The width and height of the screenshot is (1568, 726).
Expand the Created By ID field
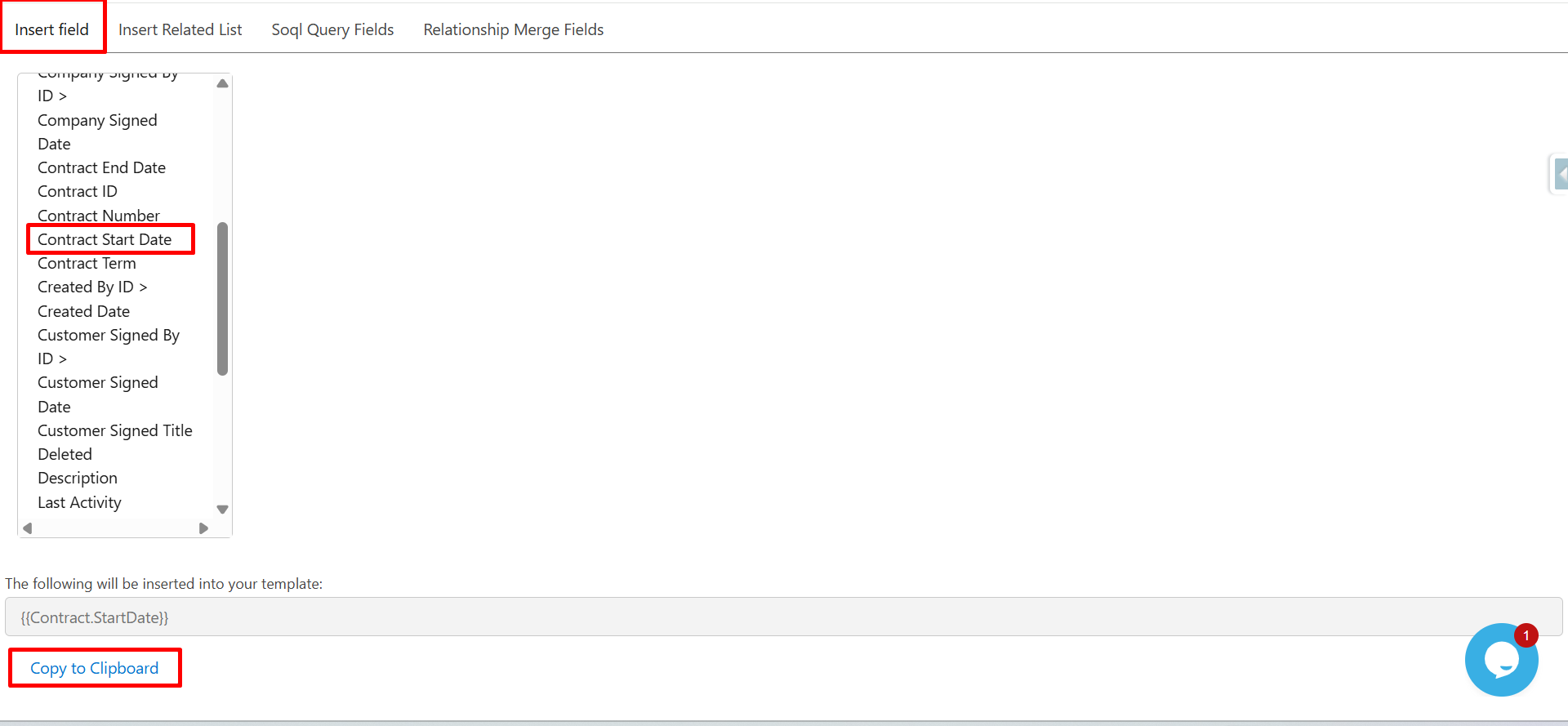[x=92, y=287]
